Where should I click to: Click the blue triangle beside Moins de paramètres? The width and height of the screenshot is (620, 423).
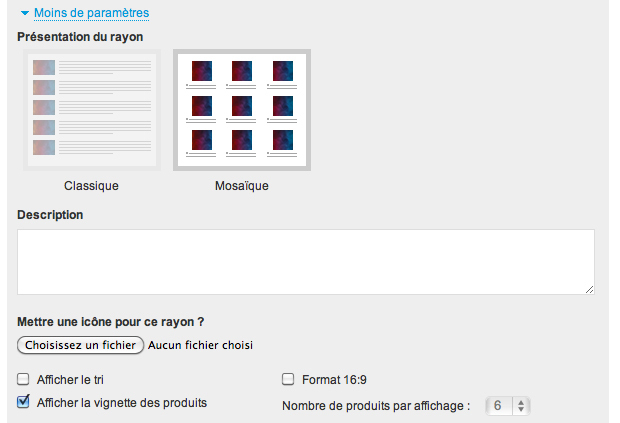click(24, 14)
